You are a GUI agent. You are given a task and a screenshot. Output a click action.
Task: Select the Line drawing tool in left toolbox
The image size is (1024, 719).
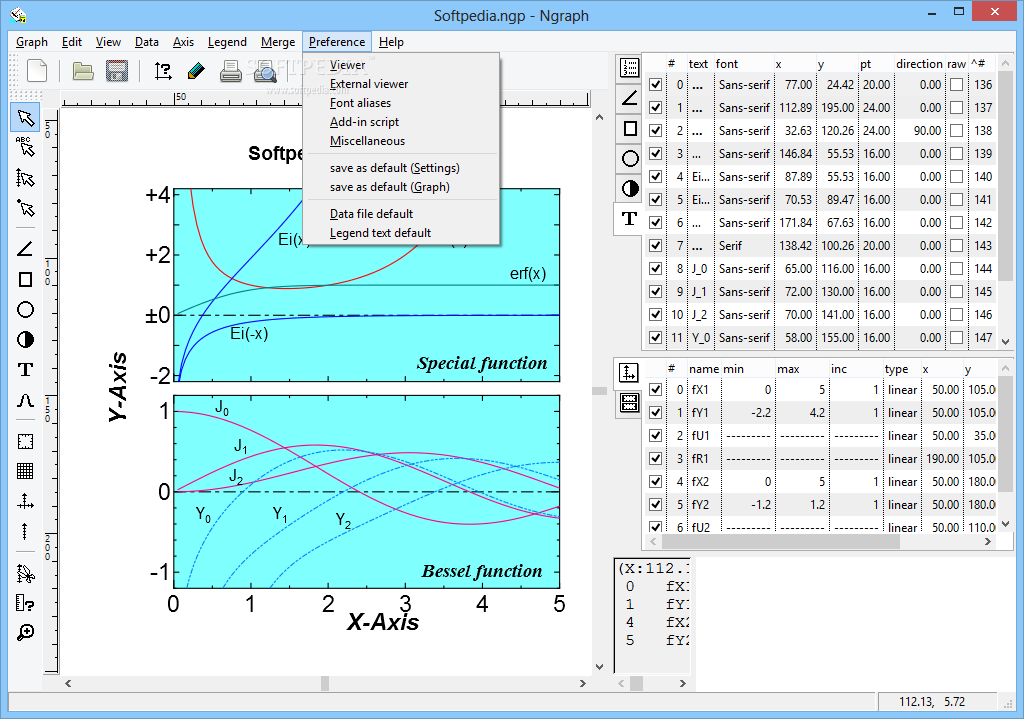pyautogui.click(x=25, y=249)
